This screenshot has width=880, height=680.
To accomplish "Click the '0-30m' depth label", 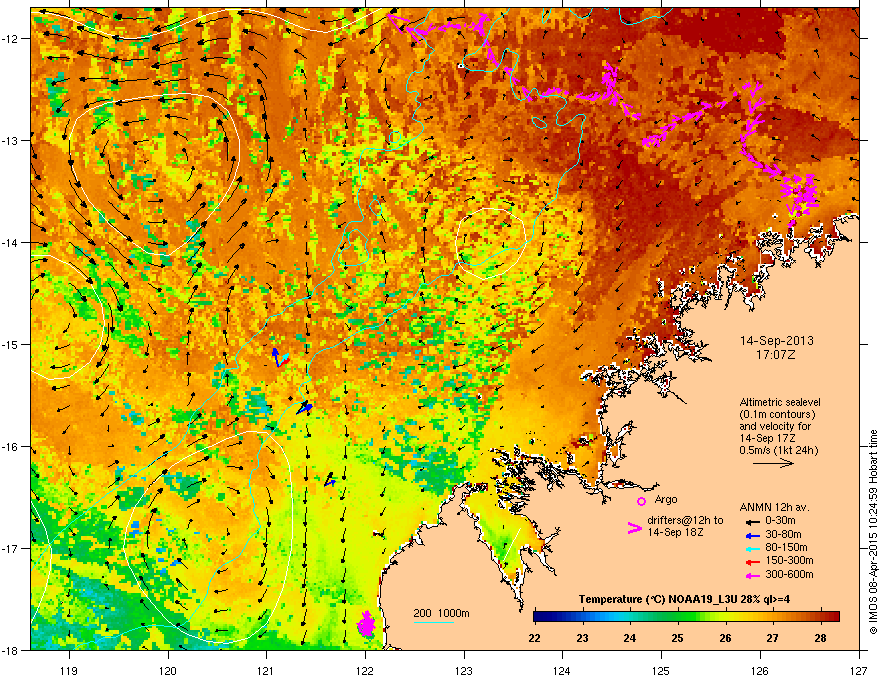I will [780, 521].
